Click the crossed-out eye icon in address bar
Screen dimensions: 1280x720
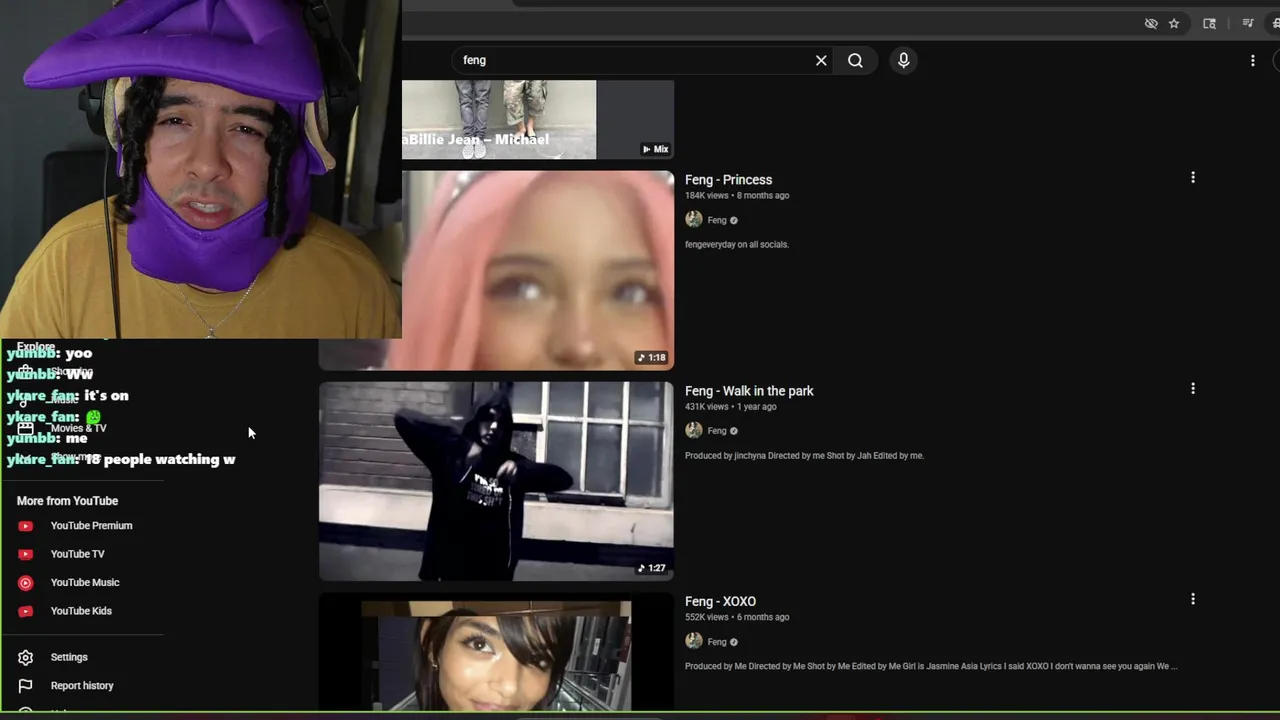point(1151,24)
